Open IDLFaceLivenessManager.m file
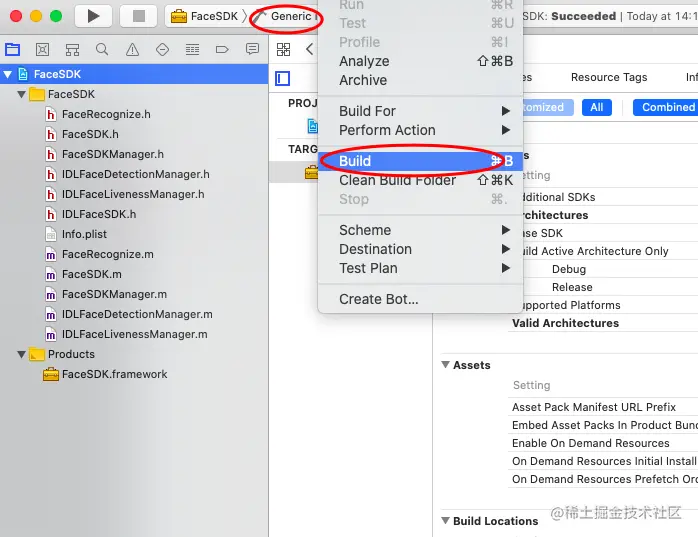The width and height of the screenshot is (698, 537). click(x=134, y=334)
